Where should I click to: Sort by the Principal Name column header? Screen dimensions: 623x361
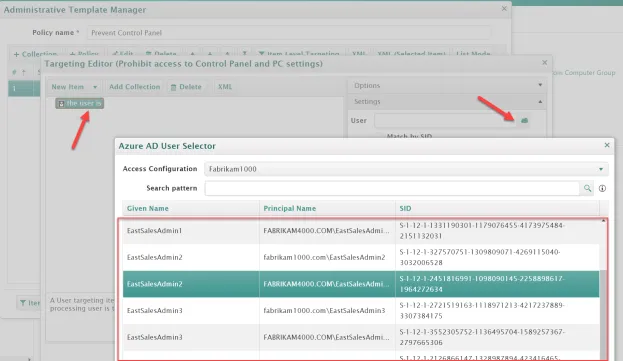[290, 208]
